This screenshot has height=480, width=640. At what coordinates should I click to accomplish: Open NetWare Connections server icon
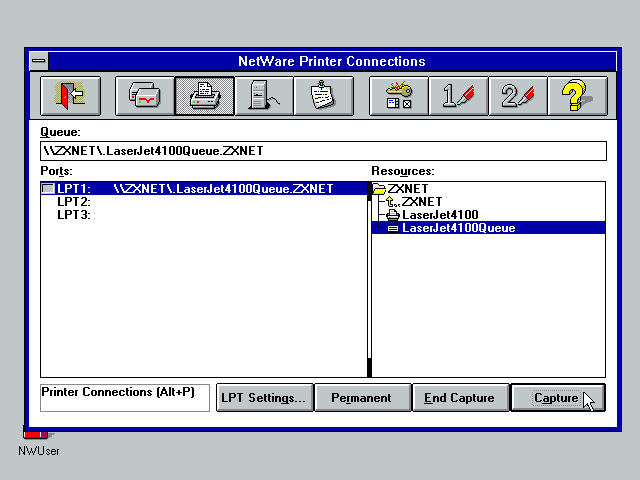pos(264,96)
